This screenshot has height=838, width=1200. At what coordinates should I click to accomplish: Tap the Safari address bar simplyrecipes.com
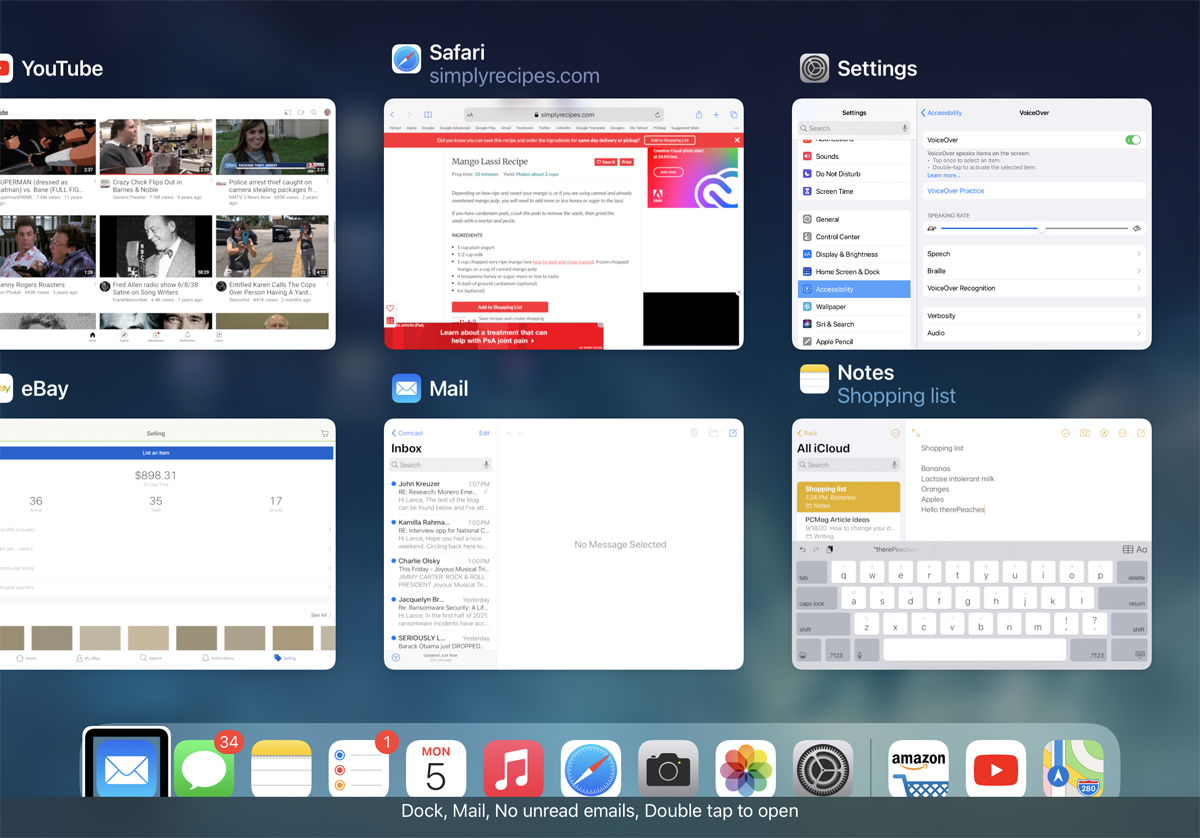pos(564,115)
